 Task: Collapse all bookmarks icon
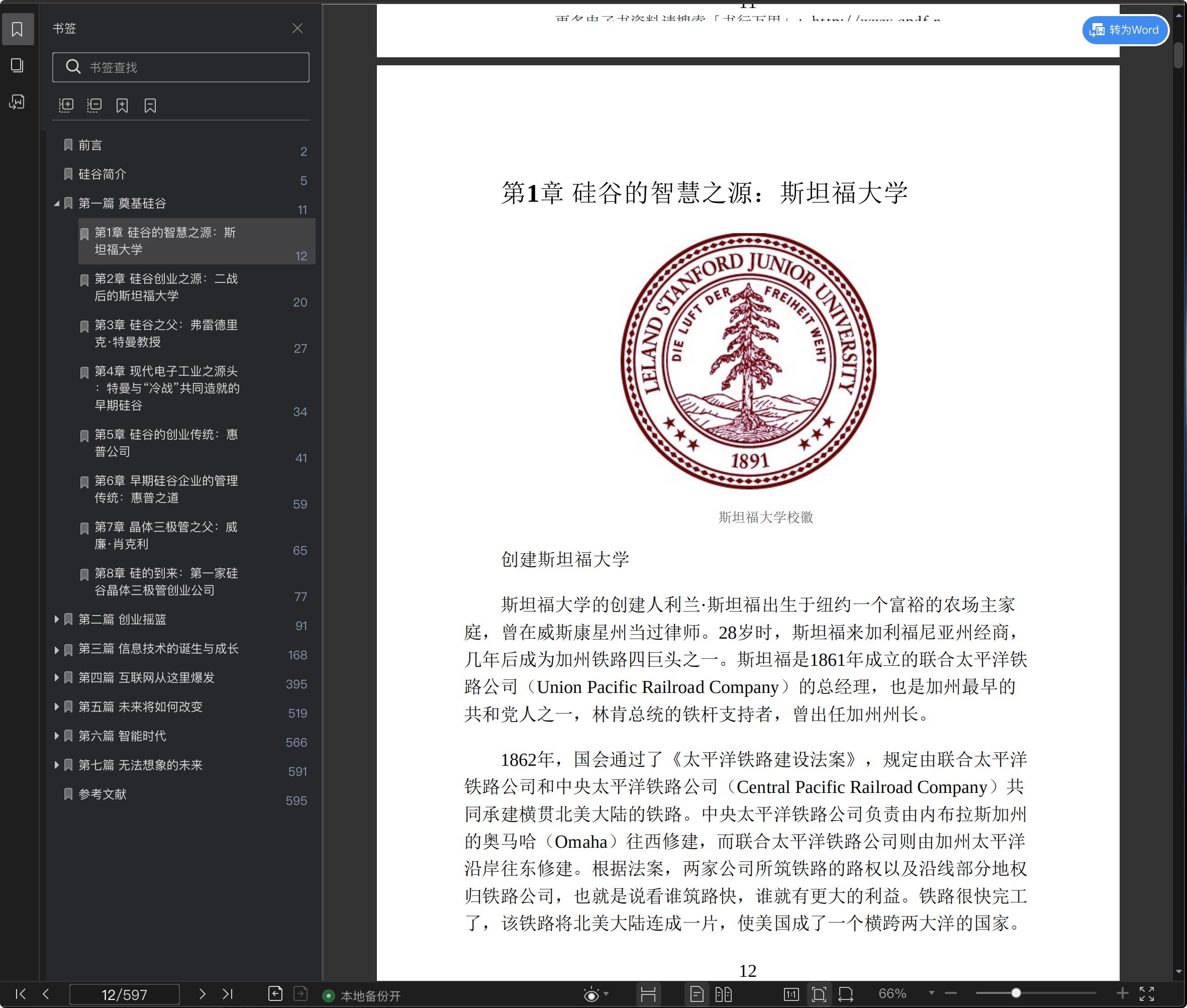94,105
